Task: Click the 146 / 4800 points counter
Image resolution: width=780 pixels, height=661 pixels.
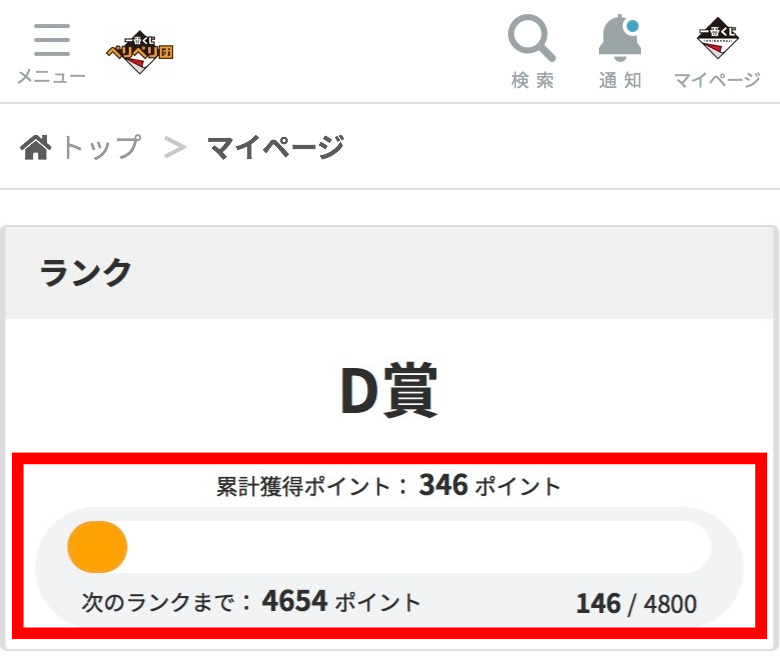Action: tap(636, 604)
